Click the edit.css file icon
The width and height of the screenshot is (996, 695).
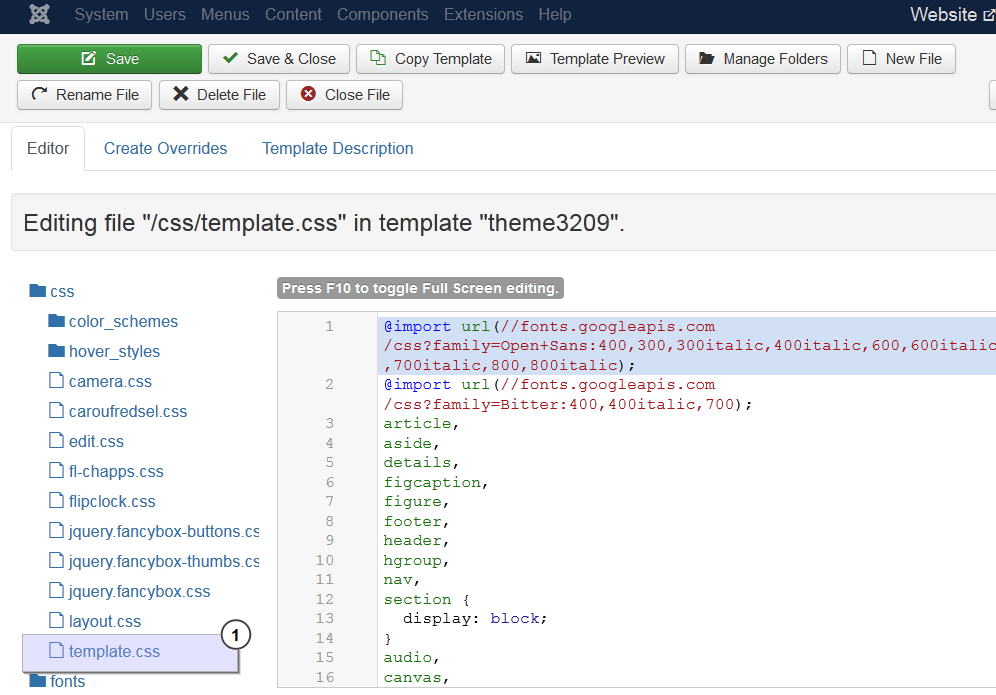click(57, 440)
